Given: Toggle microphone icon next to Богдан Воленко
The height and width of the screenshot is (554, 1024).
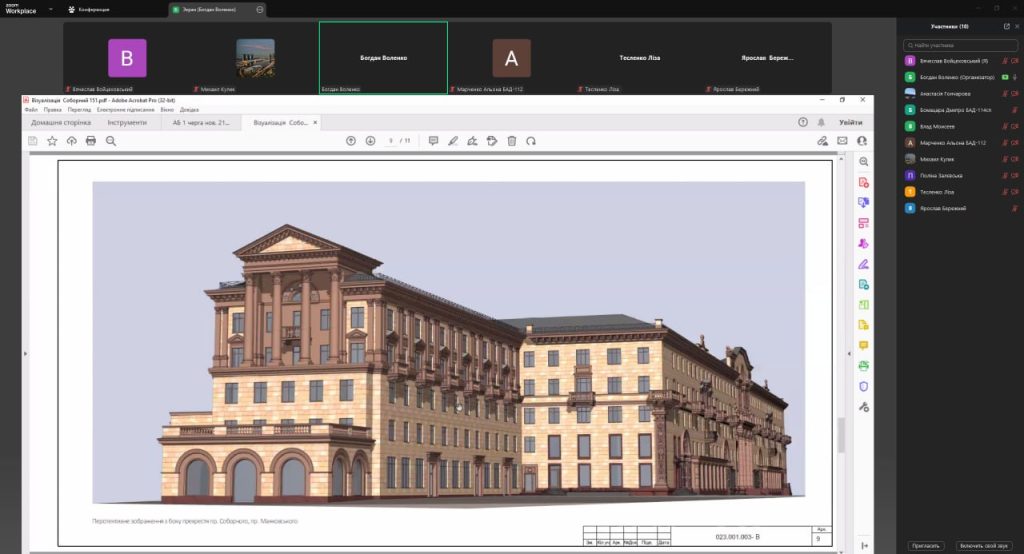Looking at the screenshot, I should (1016, 77).
